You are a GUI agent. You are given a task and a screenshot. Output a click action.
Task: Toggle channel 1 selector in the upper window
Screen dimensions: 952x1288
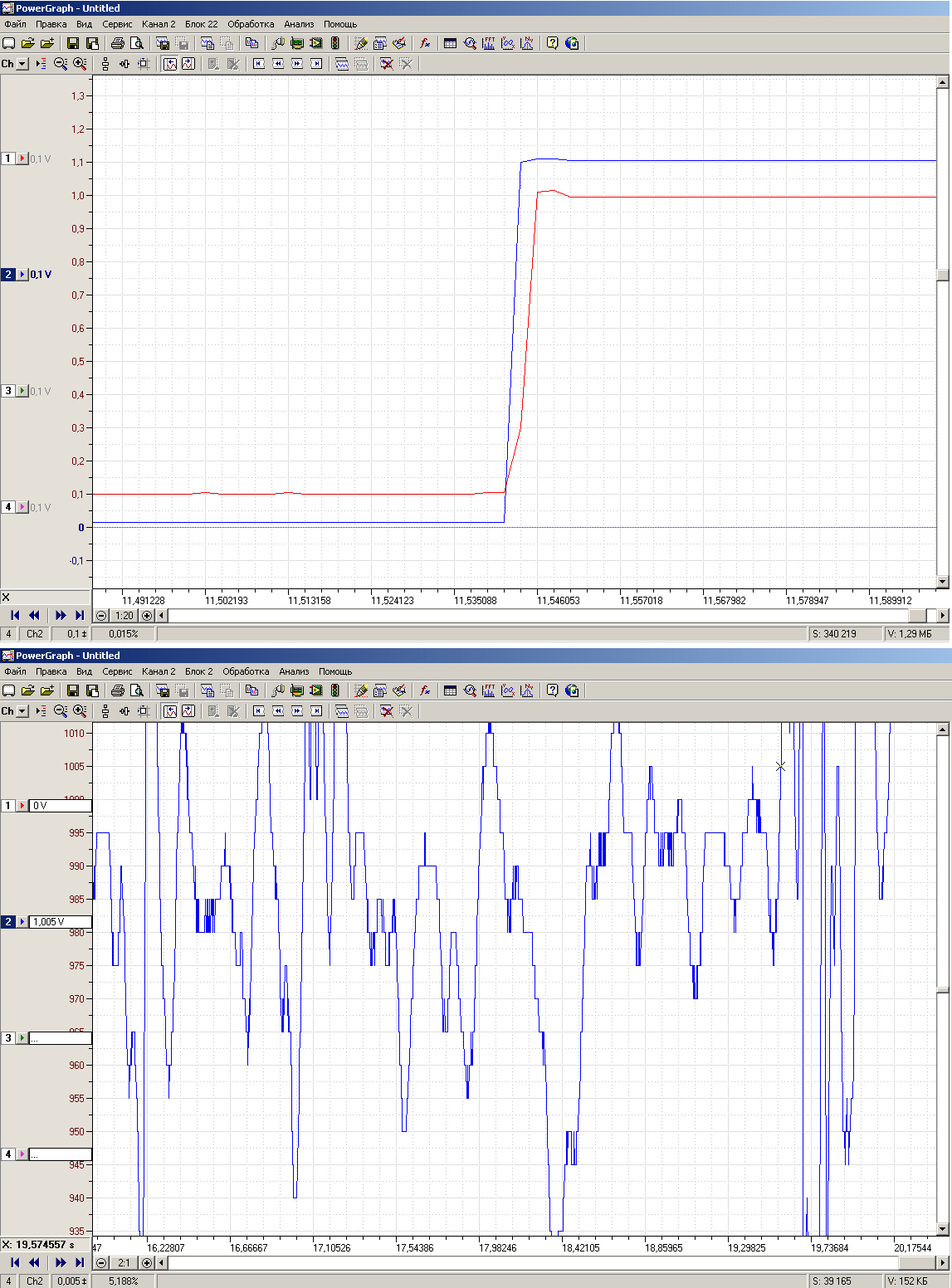click(8, 159)
